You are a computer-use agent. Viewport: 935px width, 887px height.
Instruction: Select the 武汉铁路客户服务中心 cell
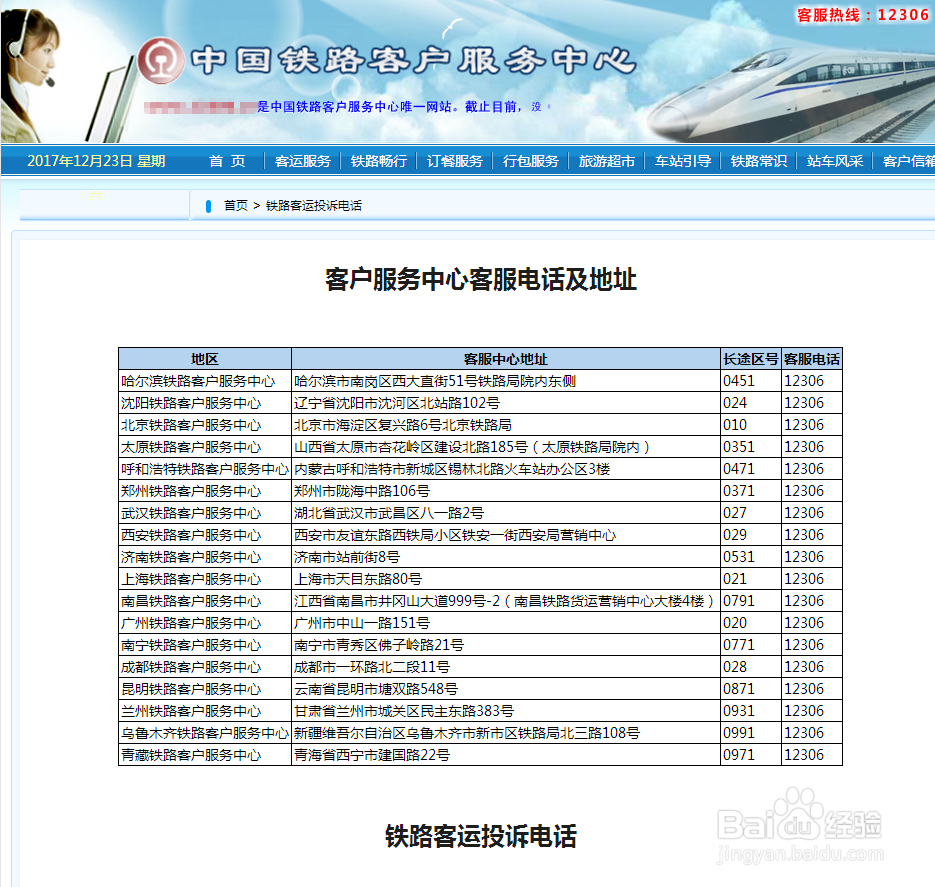click(x=205, y=513)
